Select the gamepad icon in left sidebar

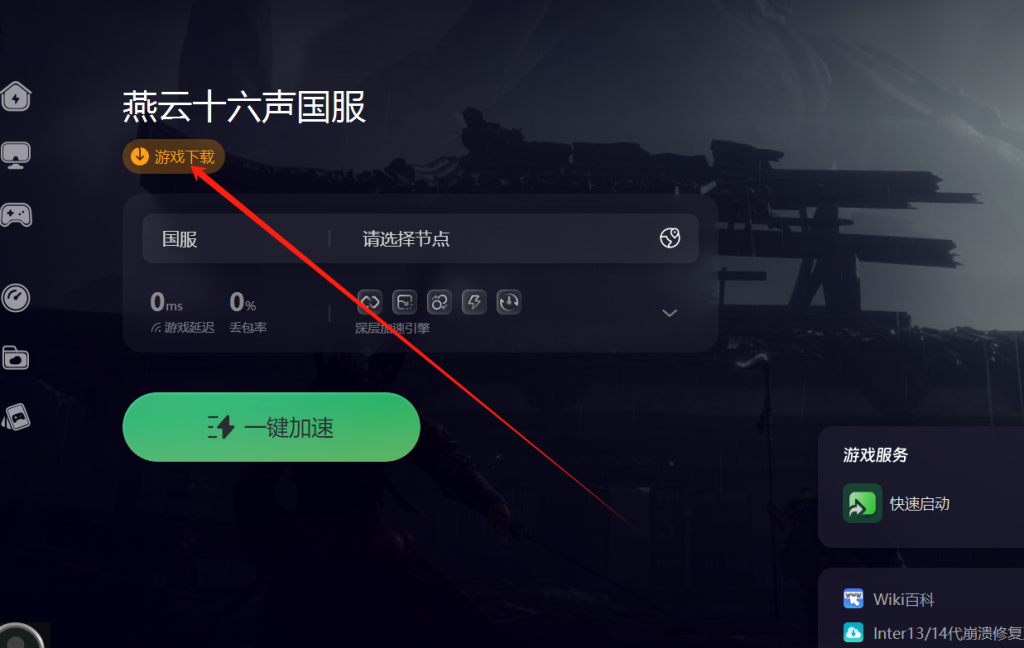click(x=16, y=214)
